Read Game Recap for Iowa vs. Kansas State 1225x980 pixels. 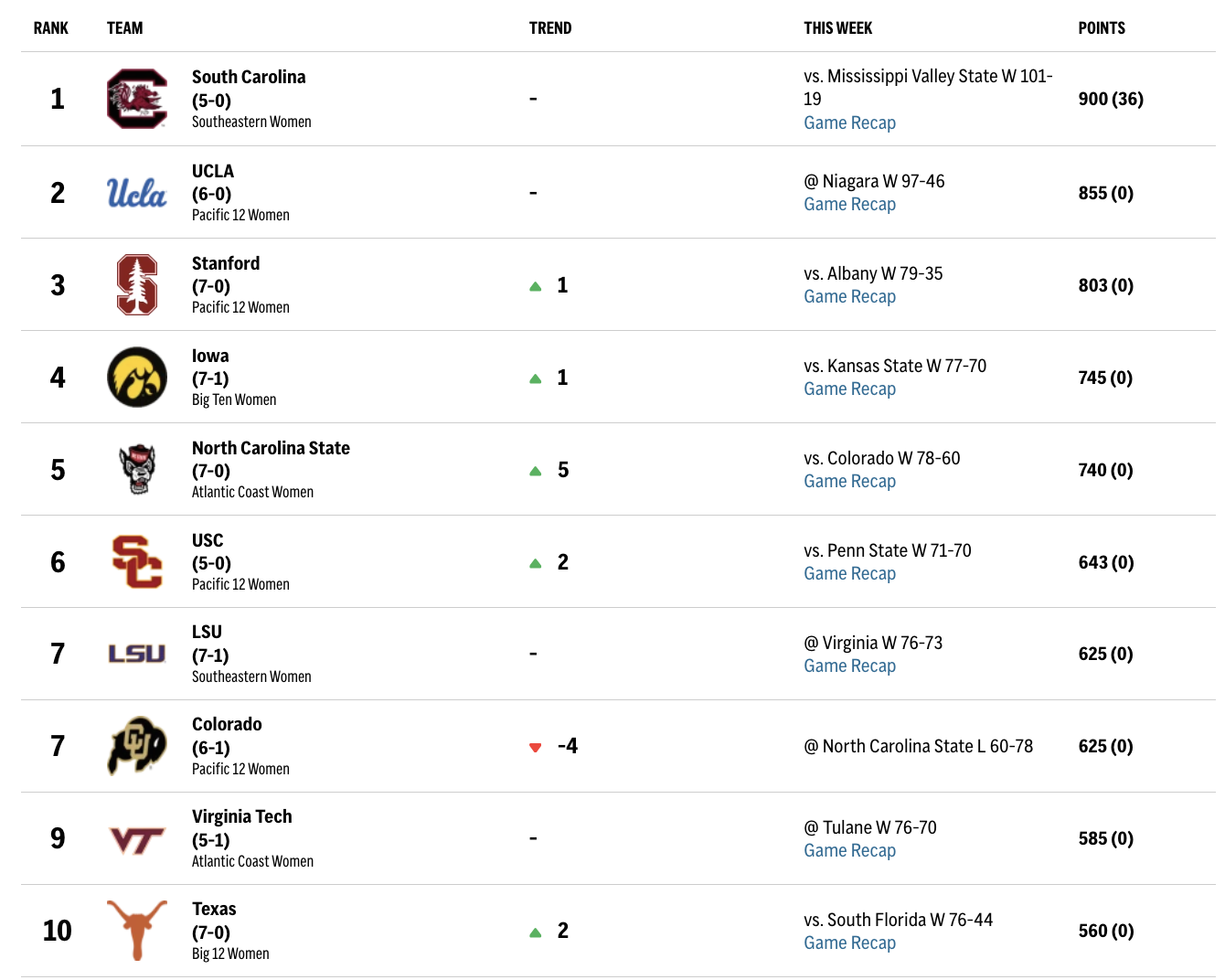point(849,389)
